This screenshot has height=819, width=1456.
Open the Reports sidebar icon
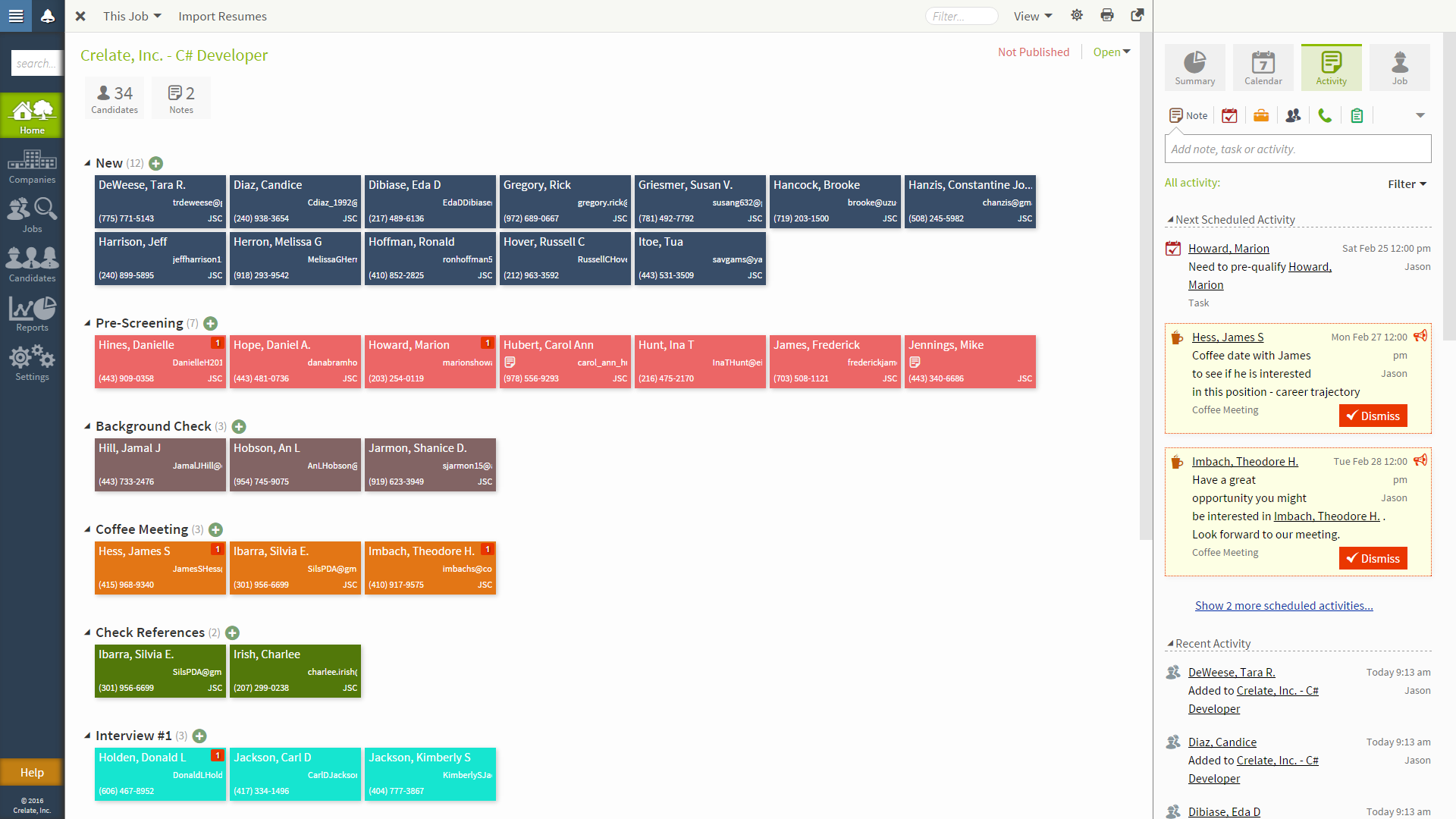pos(32,314)
